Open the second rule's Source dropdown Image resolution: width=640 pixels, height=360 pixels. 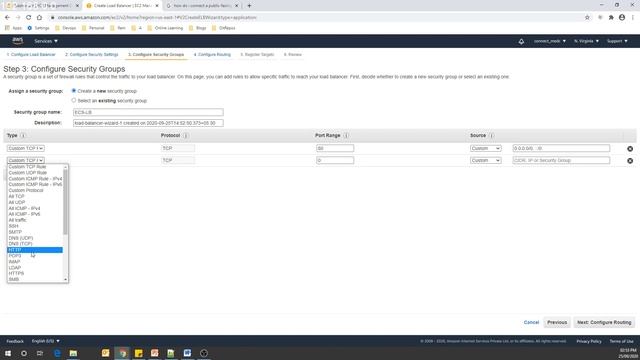pos(485,160)
